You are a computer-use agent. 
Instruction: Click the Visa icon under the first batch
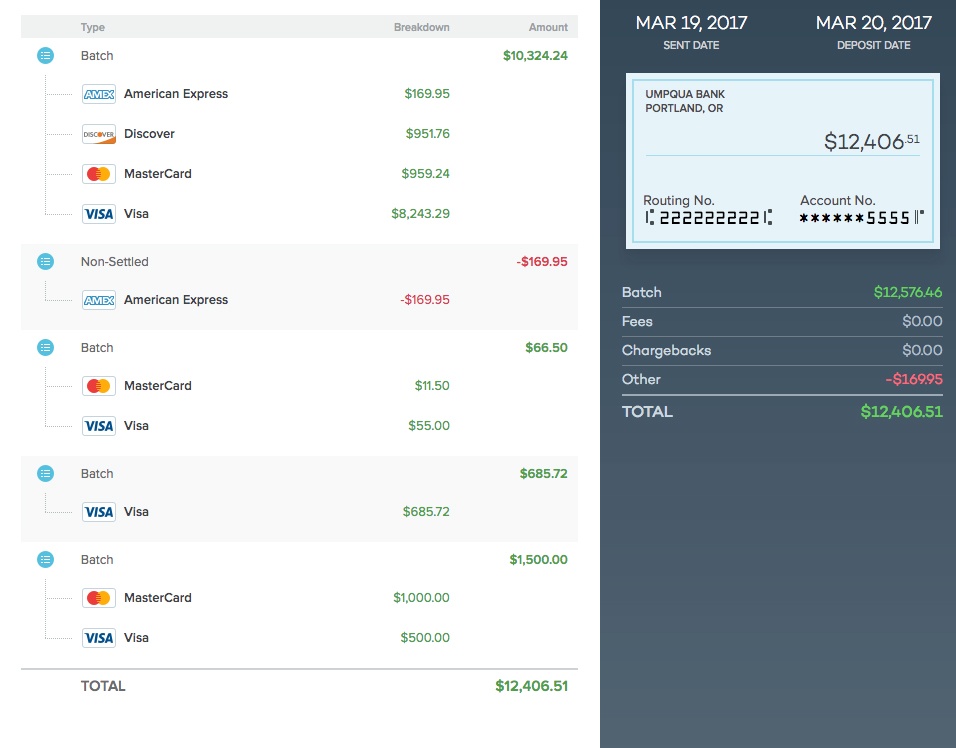(98, 213)
